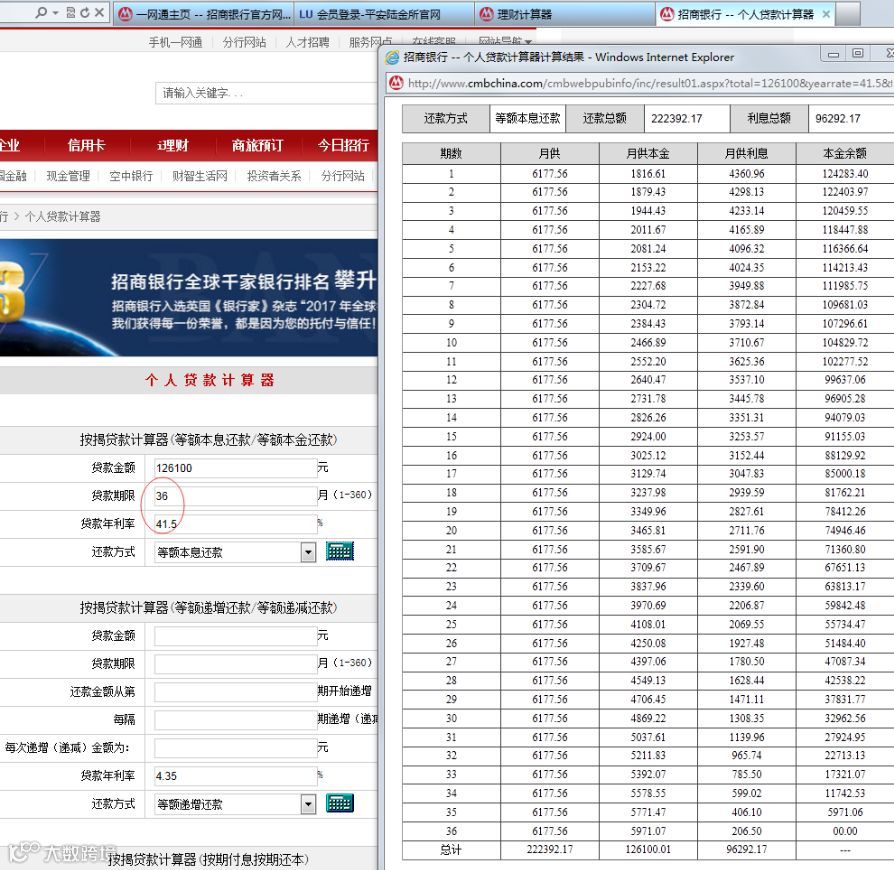
Task: Click period 12 本金余额 value 99637.06
Action: pos(845,380)
